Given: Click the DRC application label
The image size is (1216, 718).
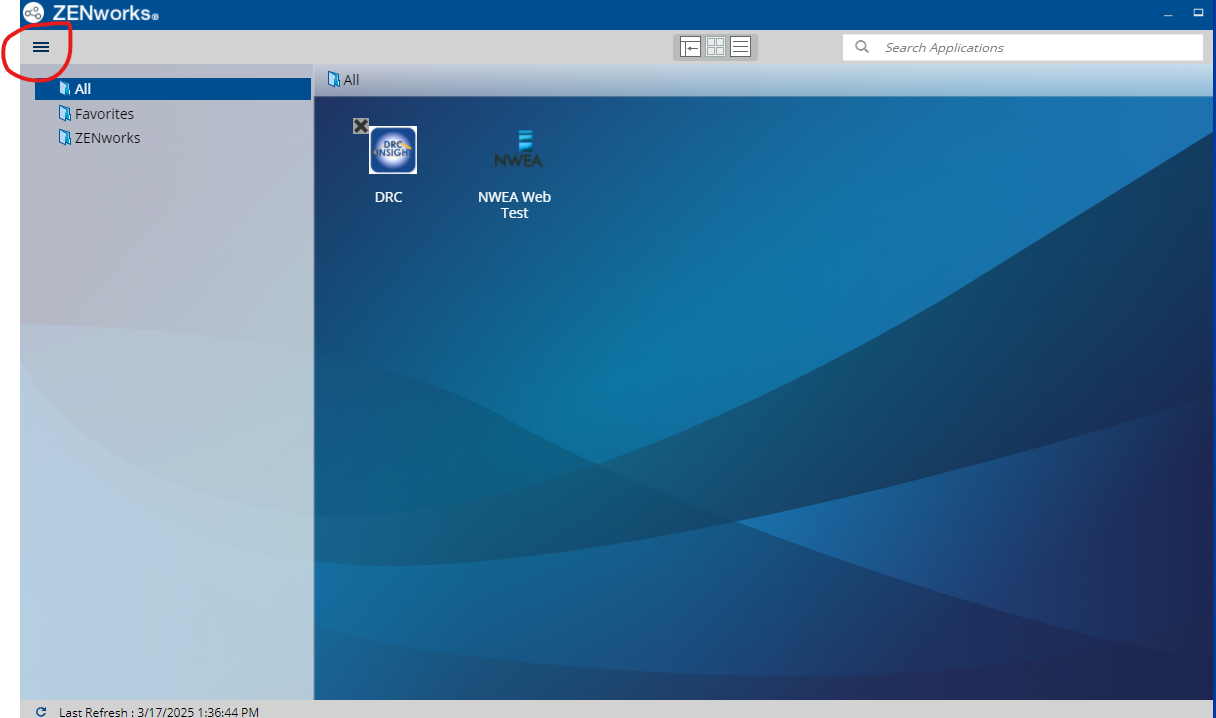Looking at the screenshot, I should 388,197.
